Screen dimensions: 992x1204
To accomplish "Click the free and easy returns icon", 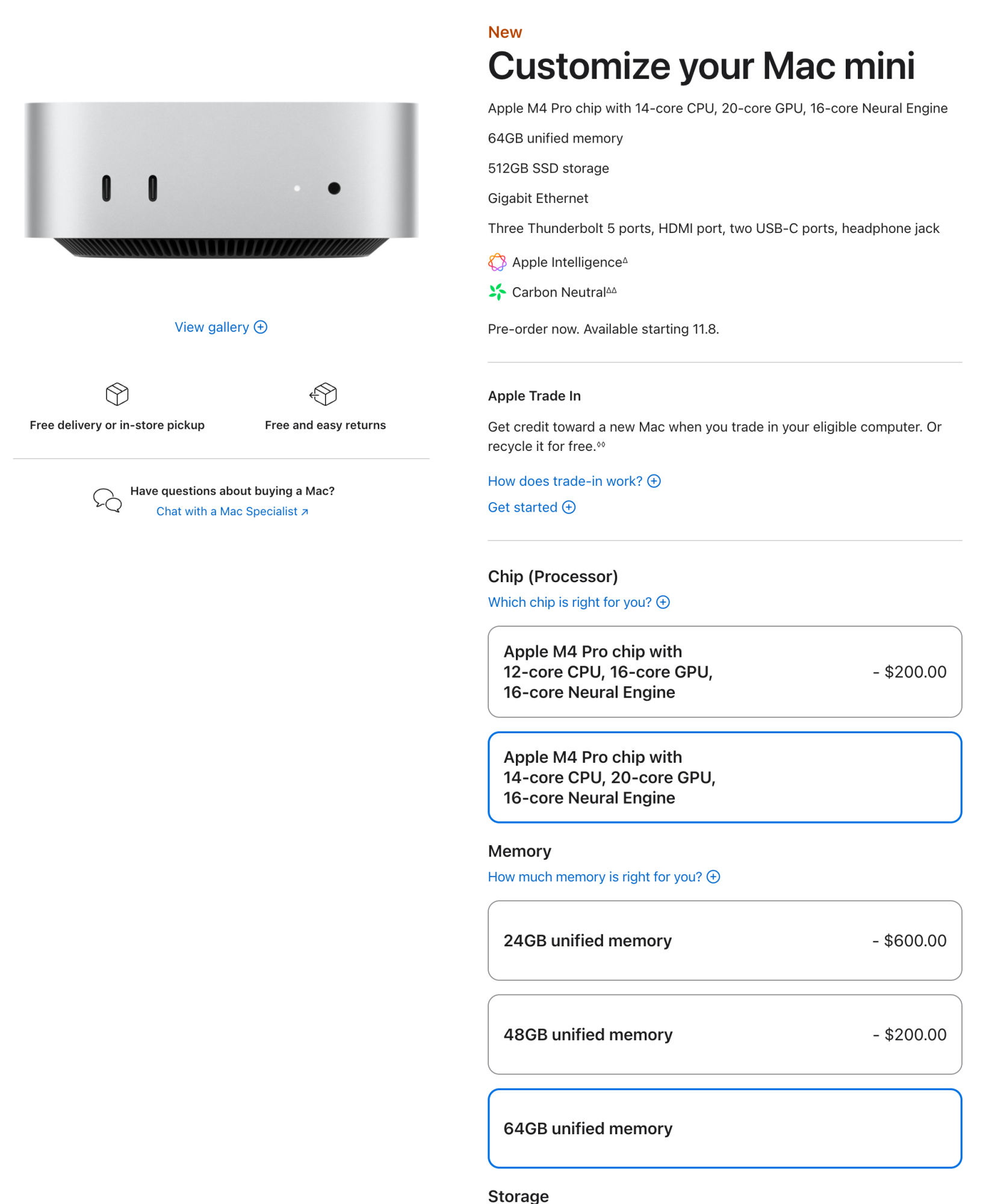I will [324, 396].
